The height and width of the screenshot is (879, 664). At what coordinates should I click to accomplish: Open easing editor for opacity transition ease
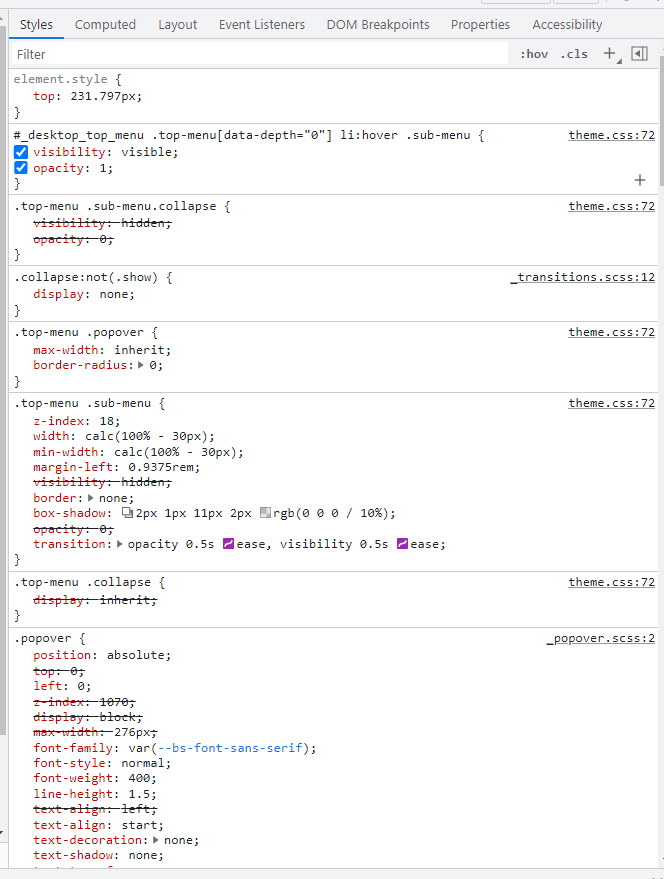228,544
